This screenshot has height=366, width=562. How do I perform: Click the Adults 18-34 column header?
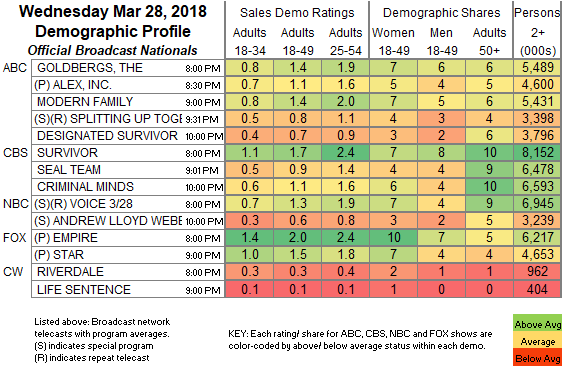pos(250,42)
